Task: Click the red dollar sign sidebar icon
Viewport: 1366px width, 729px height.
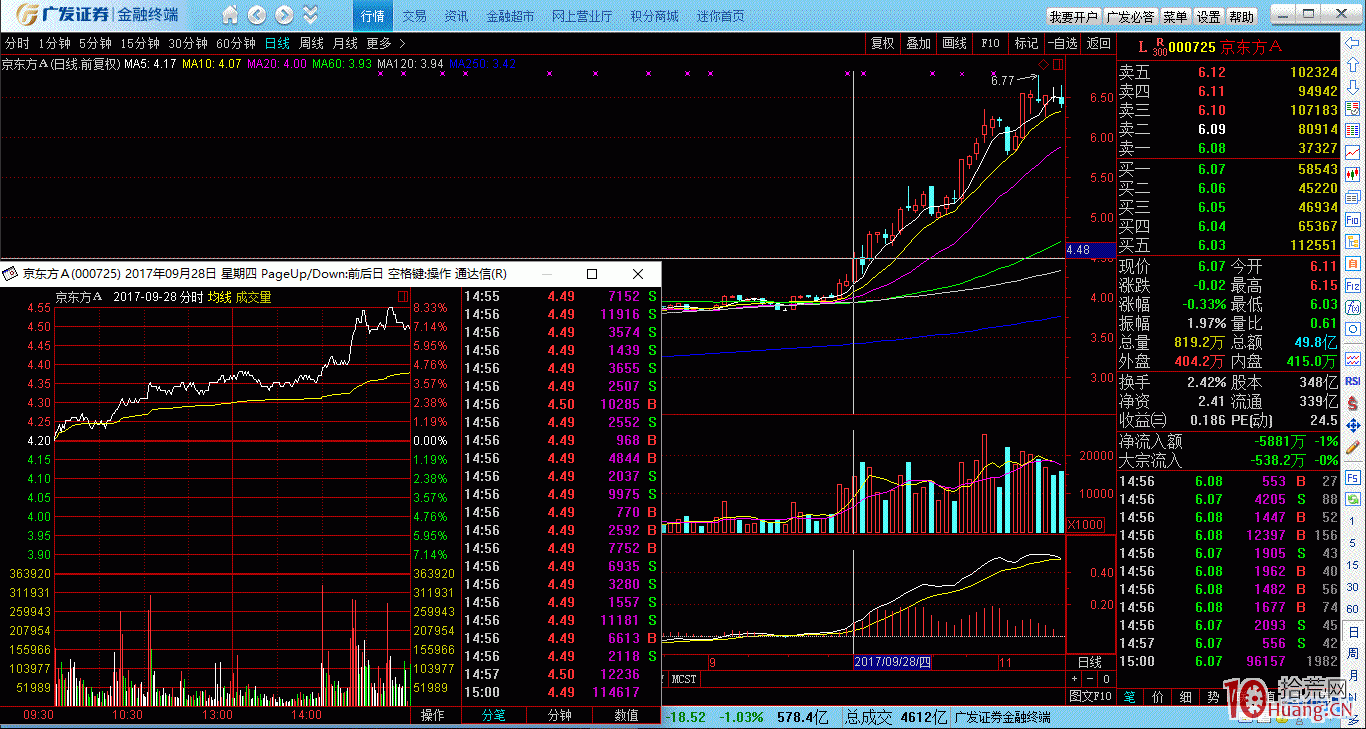Action: click(x=1353, y=403)
